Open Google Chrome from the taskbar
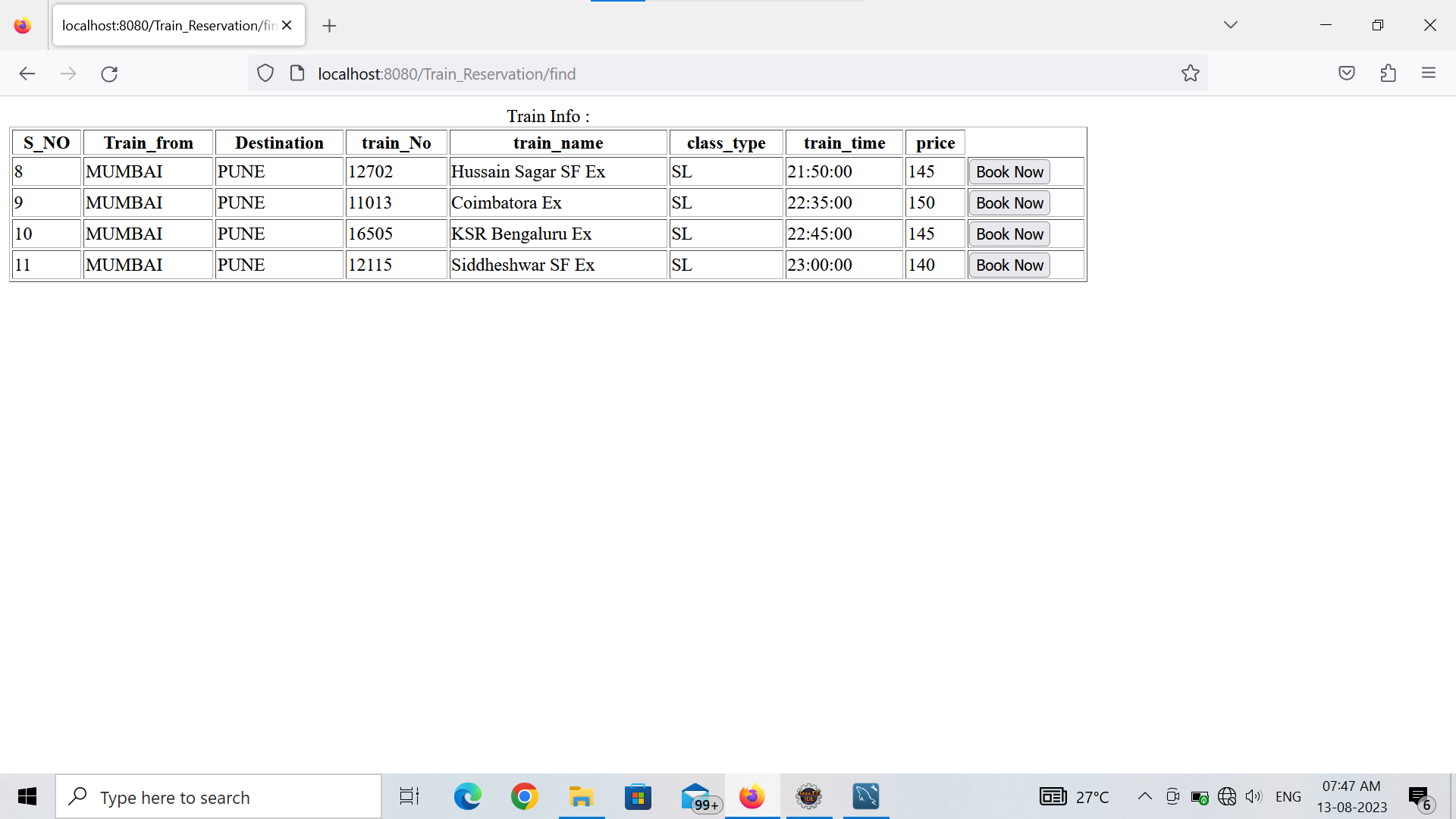Viewport: 1456px width, 819px height. (524, 797)
